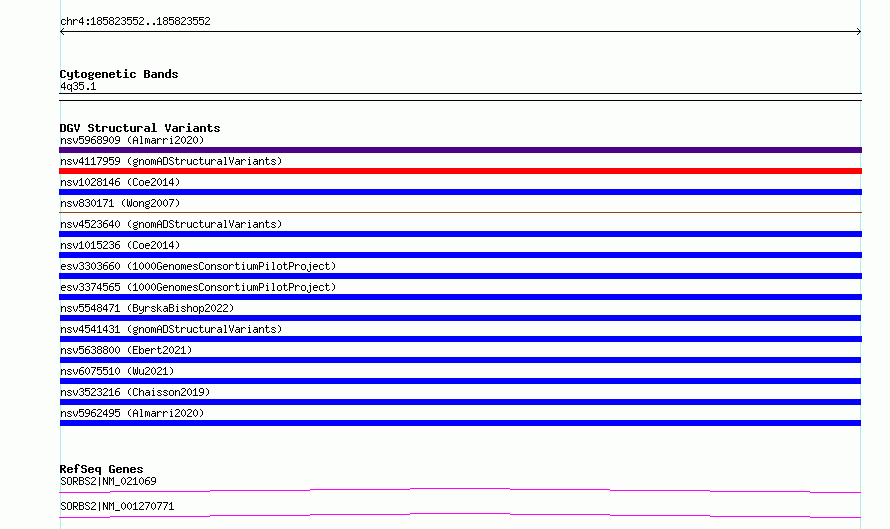Select nsv5638800 (Ebert2021) label
The height and width of the screenshot is (529, 890).
coord(126,350)
